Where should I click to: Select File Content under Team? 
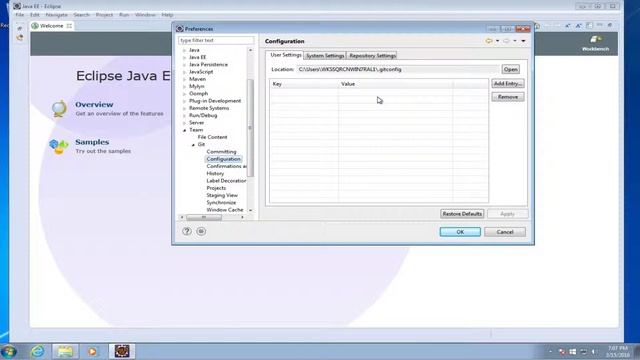point(212,137)
